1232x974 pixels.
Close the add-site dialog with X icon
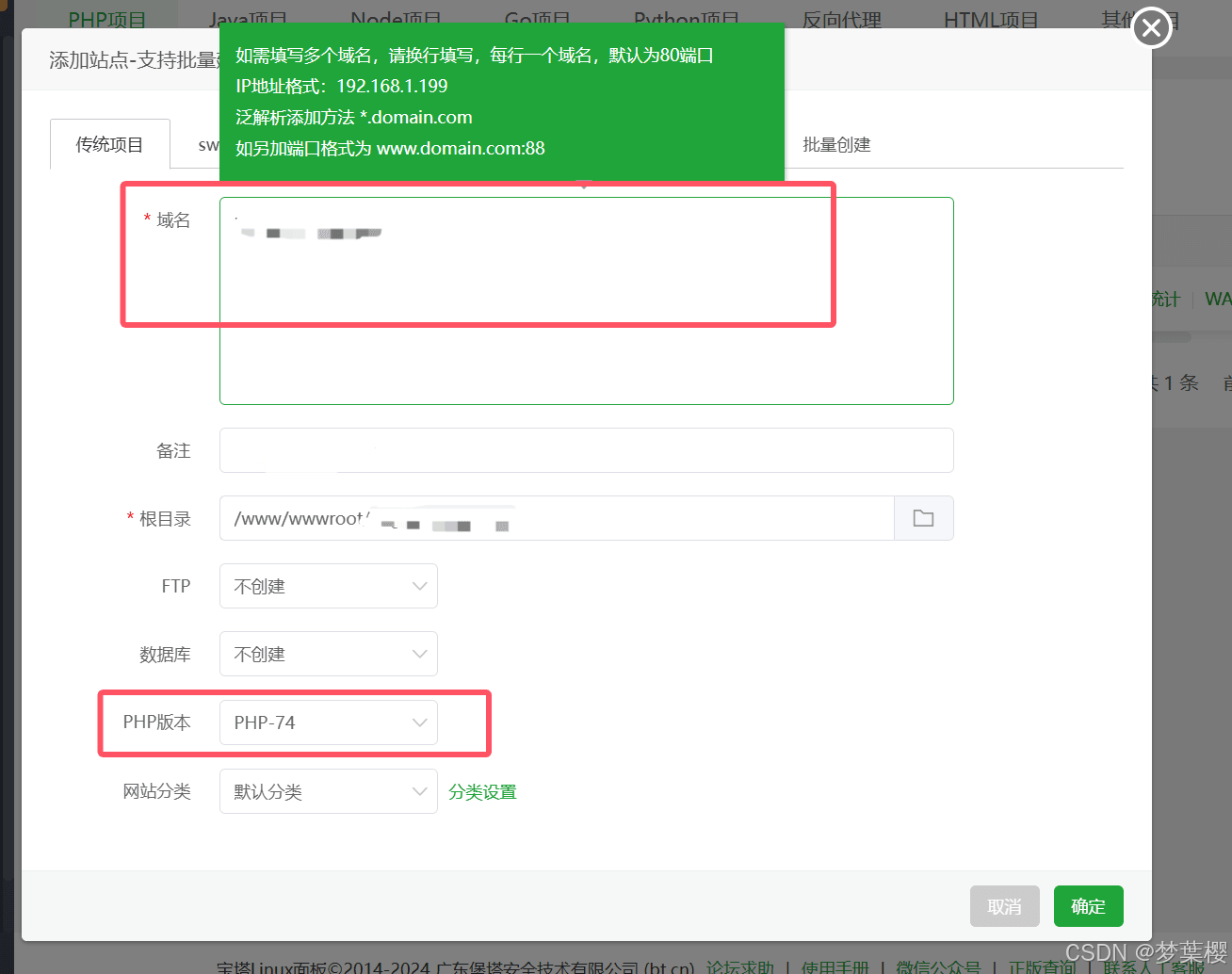tap(1151, 28)
